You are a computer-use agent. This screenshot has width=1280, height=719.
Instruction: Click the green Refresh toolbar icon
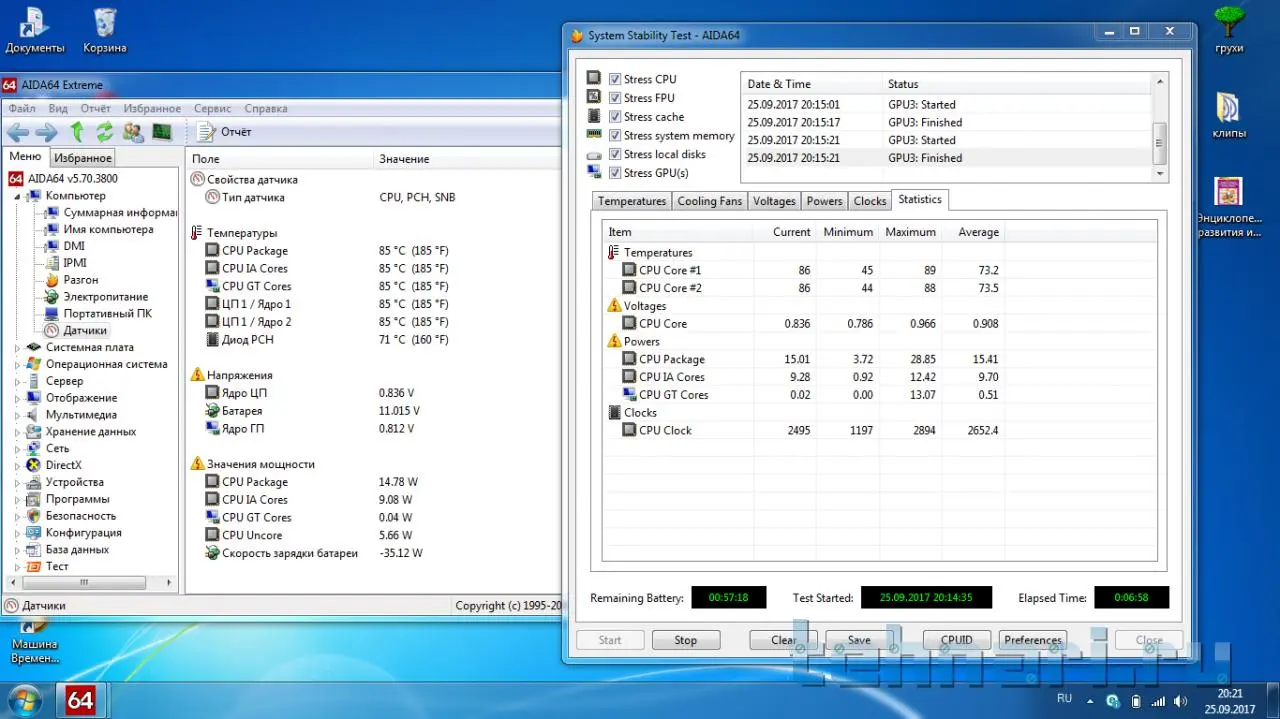(105, 132)
